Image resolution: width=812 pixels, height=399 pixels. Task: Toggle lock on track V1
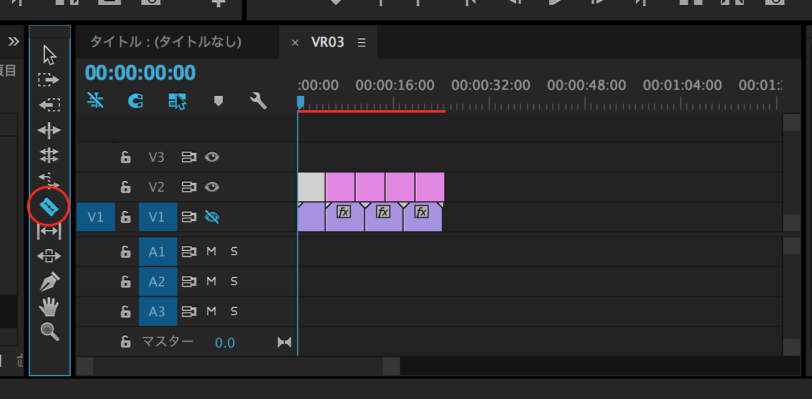point(125,217)
